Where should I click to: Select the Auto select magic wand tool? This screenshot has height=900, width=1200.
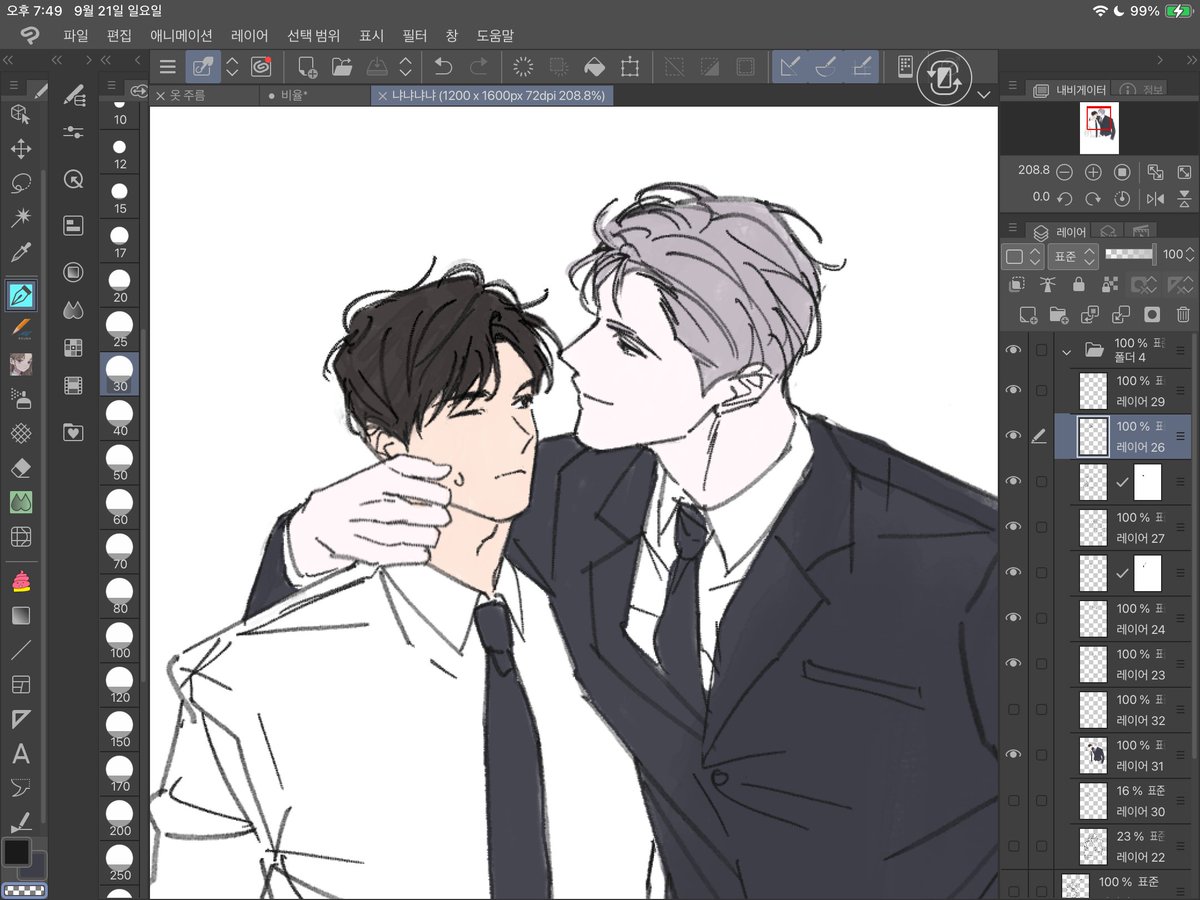(20, 217)
